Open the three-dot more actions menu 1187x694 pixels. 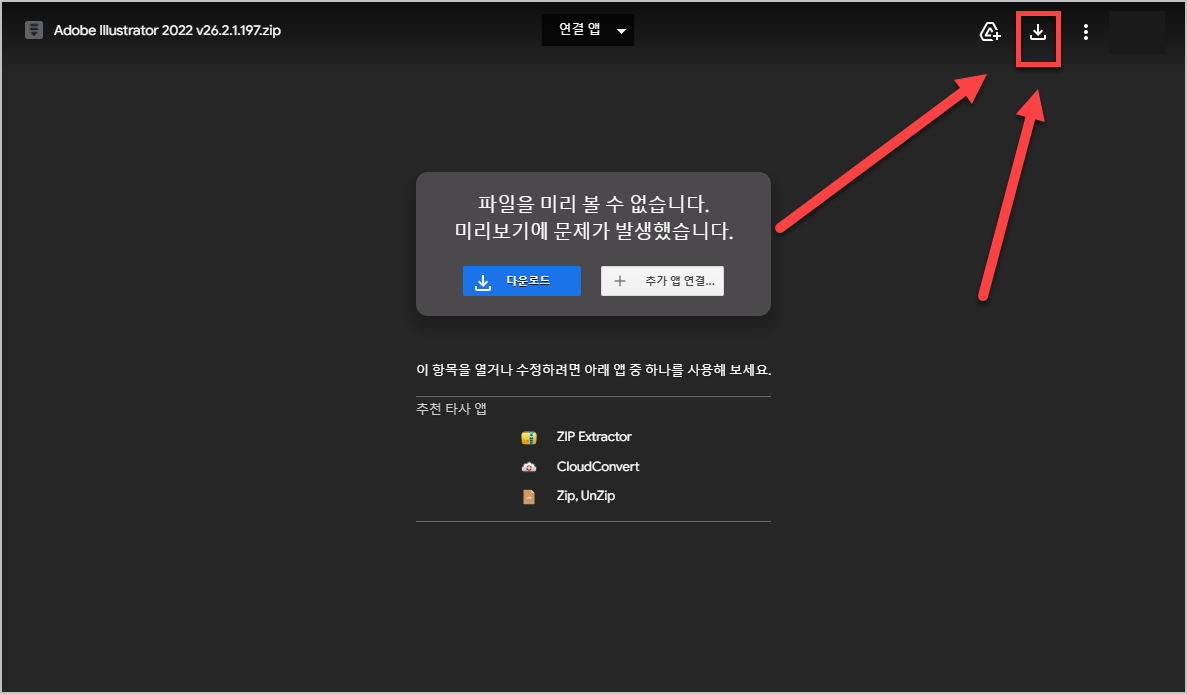[1086, 32]
